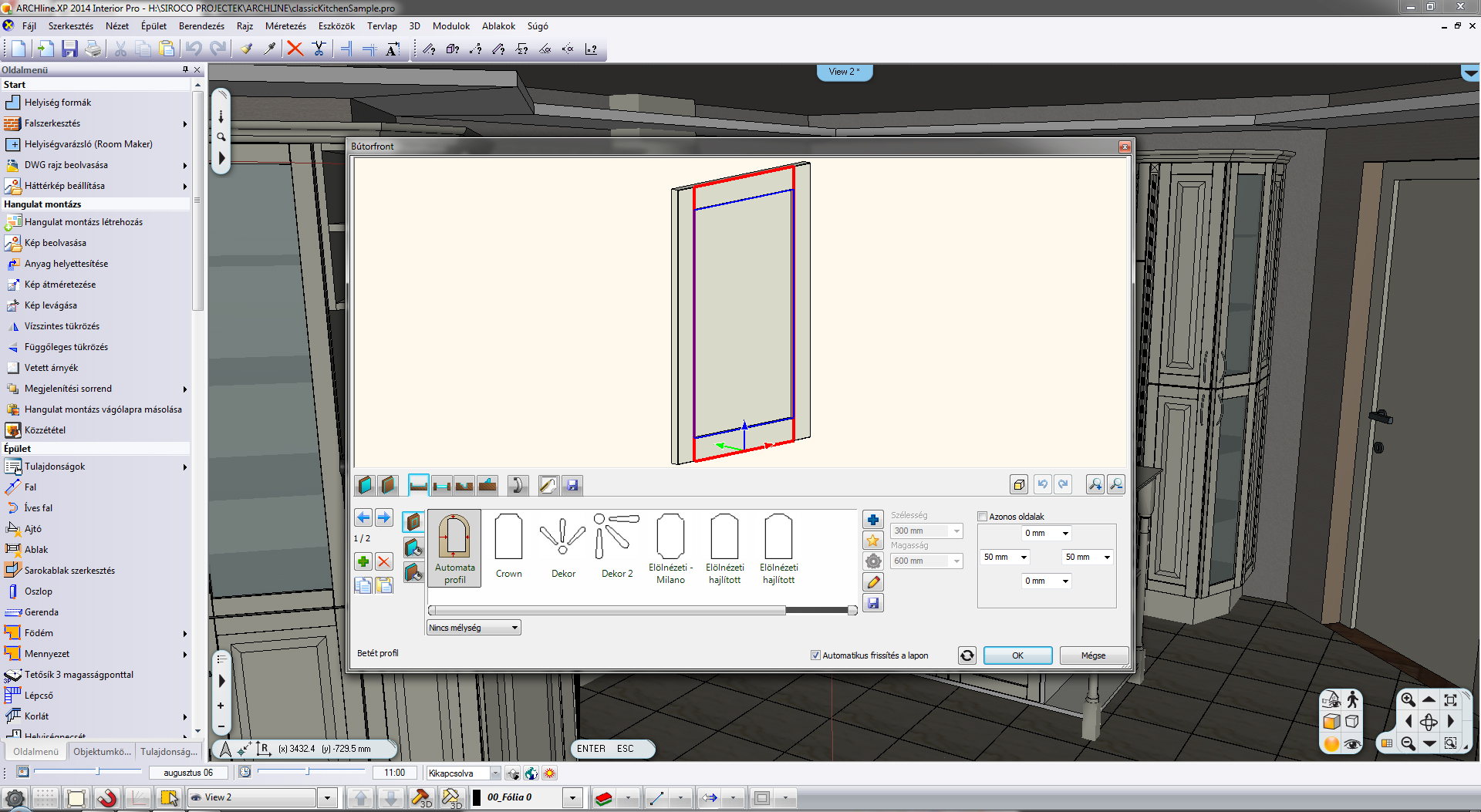This screenshot has height=812, width=1481.
Task: Select the Crown profile thumbnail
Action: coord(508,546)
